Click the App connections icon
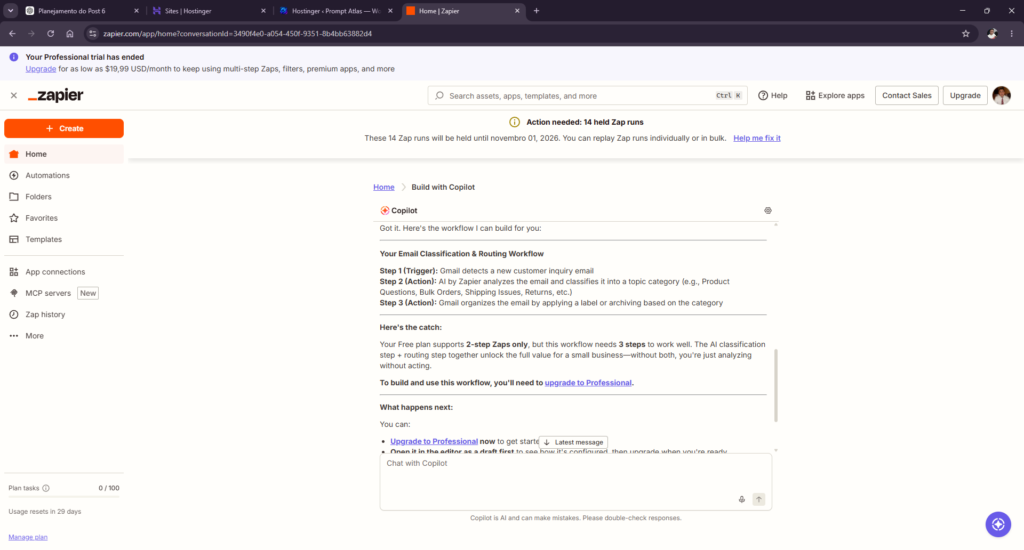The image size is (1024, 550). click(14, 272)
